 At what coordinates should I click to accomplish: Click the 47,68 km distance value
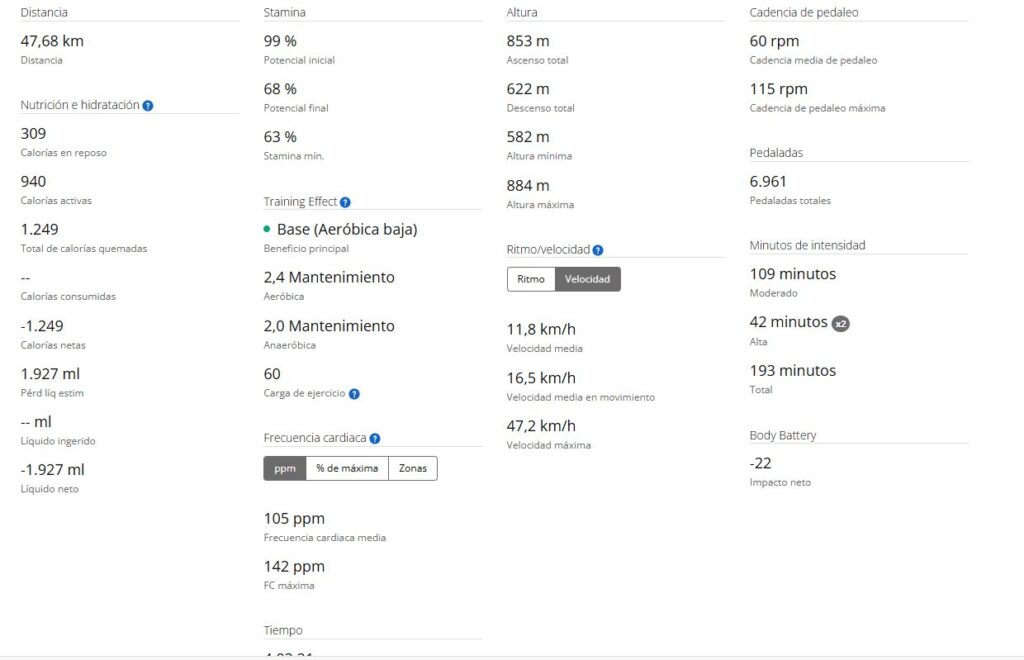pyautogui.click(x=52, y=41)
